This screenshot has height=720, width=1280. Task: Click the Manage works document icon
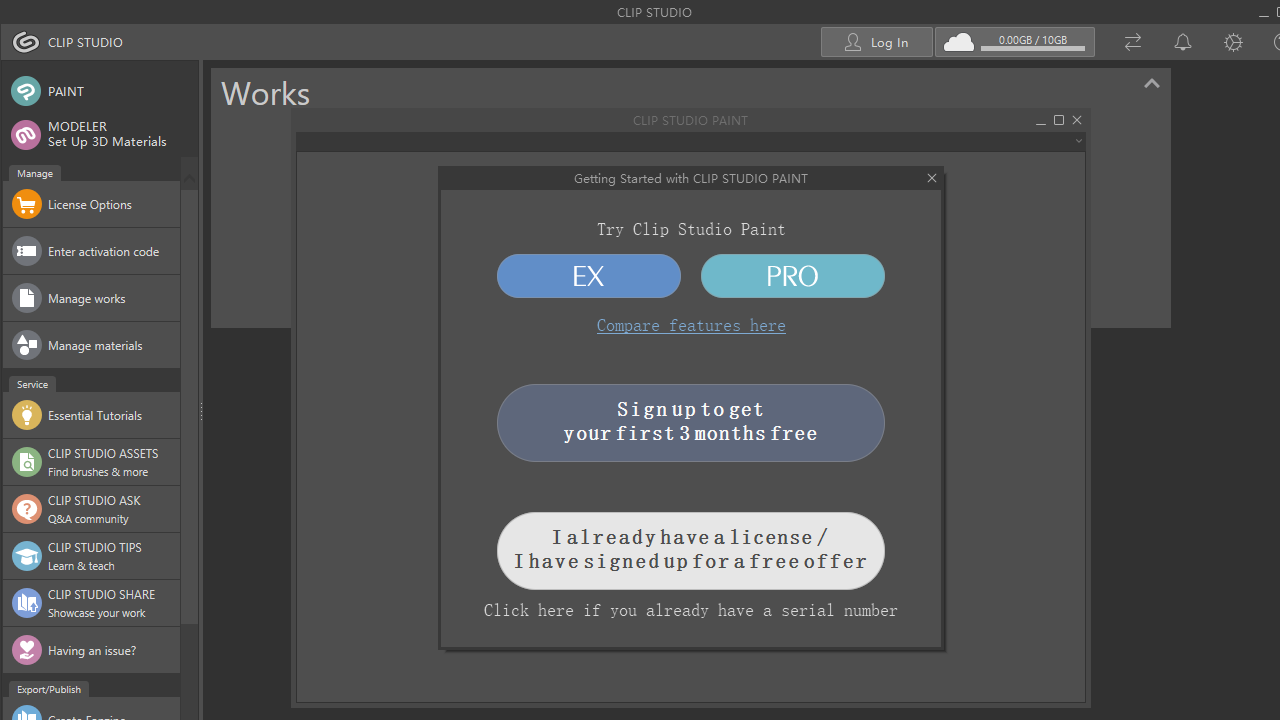coord(27,299)
